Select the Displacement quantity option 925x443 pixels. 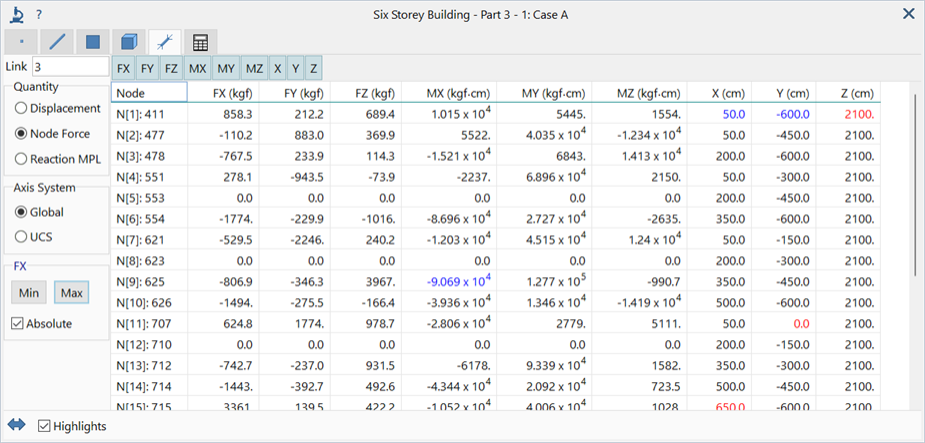pyautogui.click(x=58, y=109)
